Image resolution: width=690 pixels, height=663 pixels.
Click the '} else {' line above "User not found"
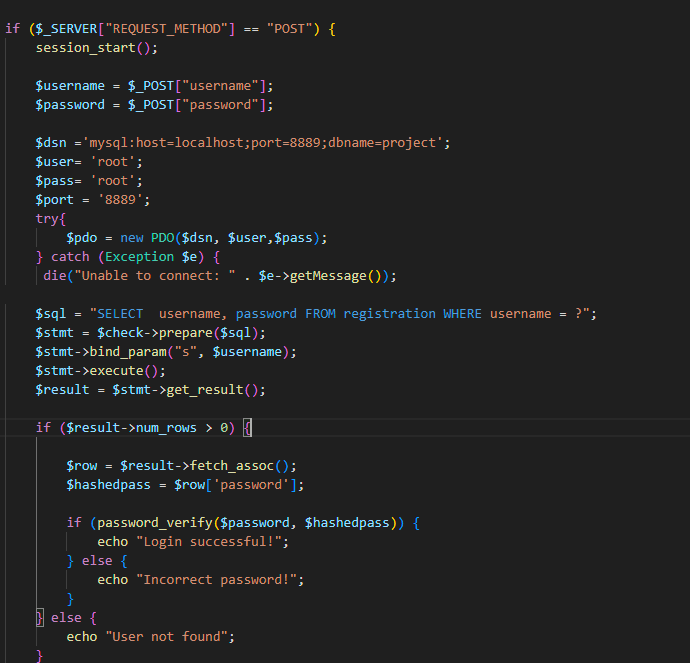click(x=66, y=618)
